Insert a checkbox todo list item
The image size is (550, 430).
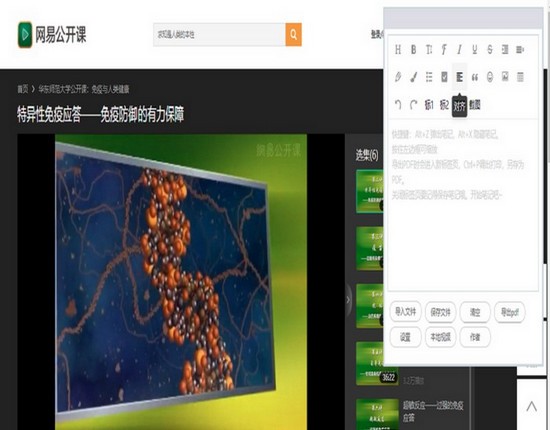pos(444,77)
